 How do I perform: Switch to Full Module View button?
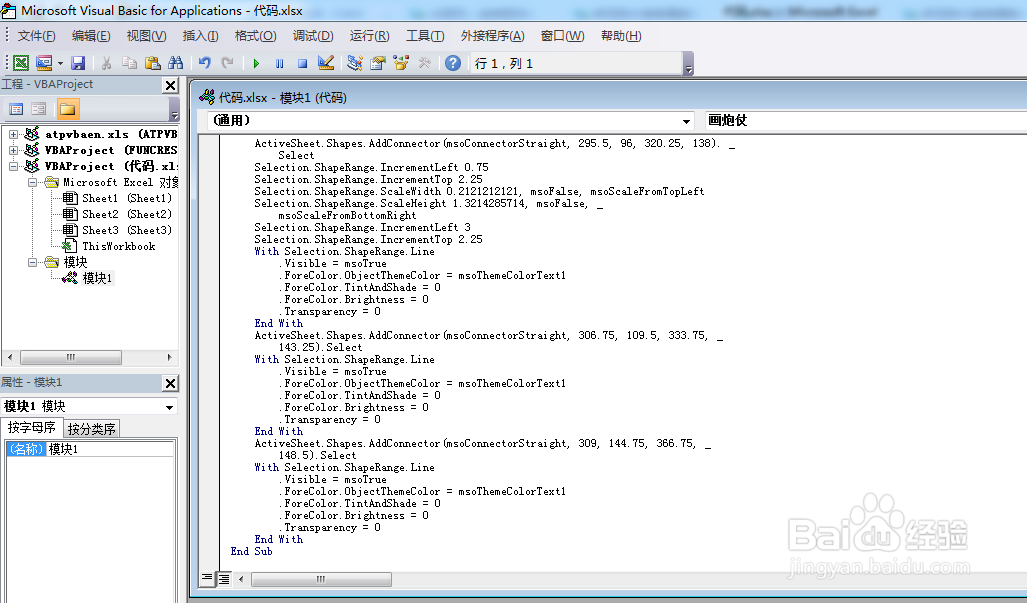pos(224,578)
